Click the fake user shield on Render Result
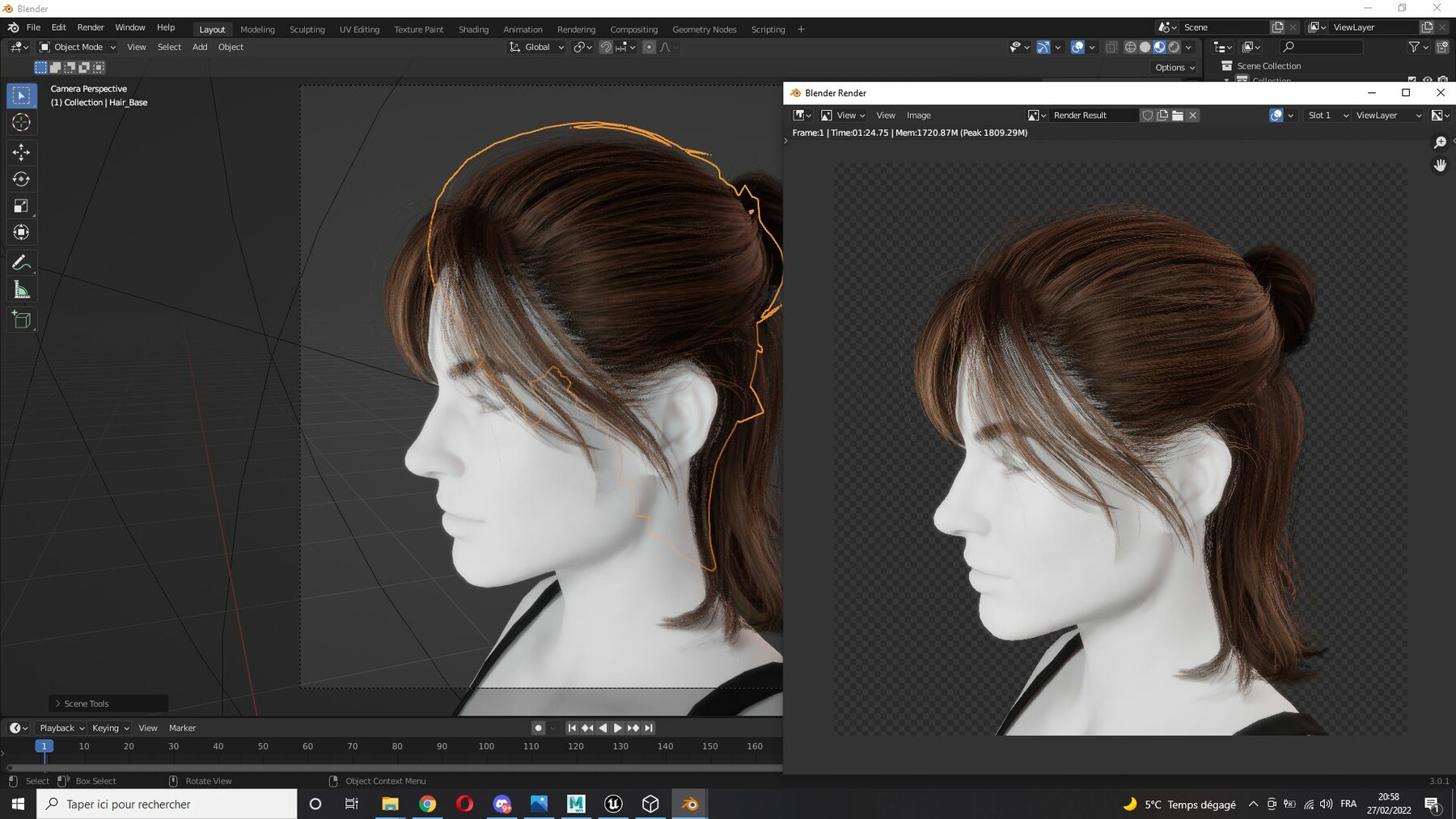1456x819 pixels. 1147,116
